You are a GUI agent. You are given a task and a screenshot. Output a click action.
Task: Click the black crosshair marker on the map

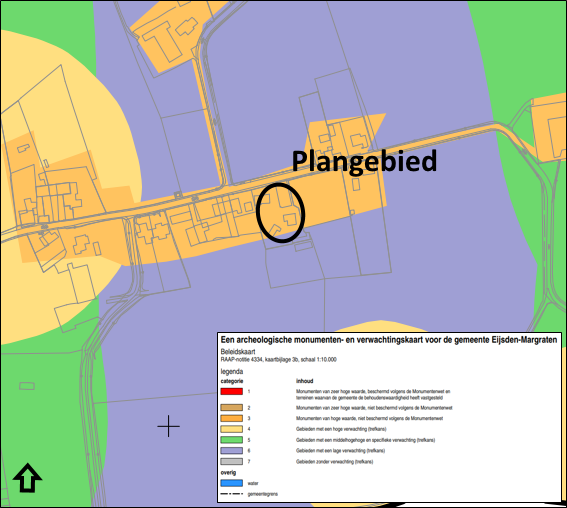(169, 426)
